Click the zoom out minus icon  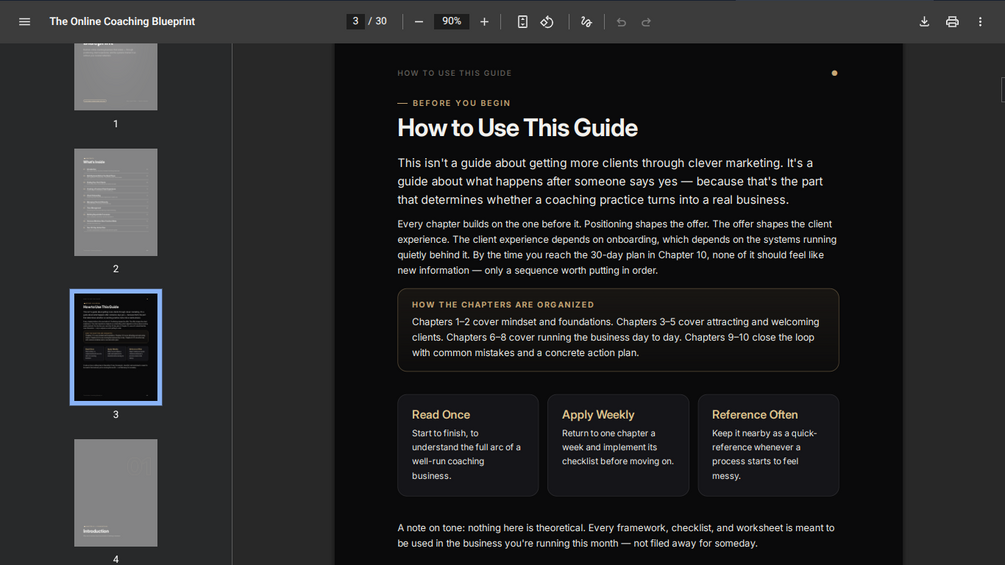pyautogui.click(x=419, y=22)
